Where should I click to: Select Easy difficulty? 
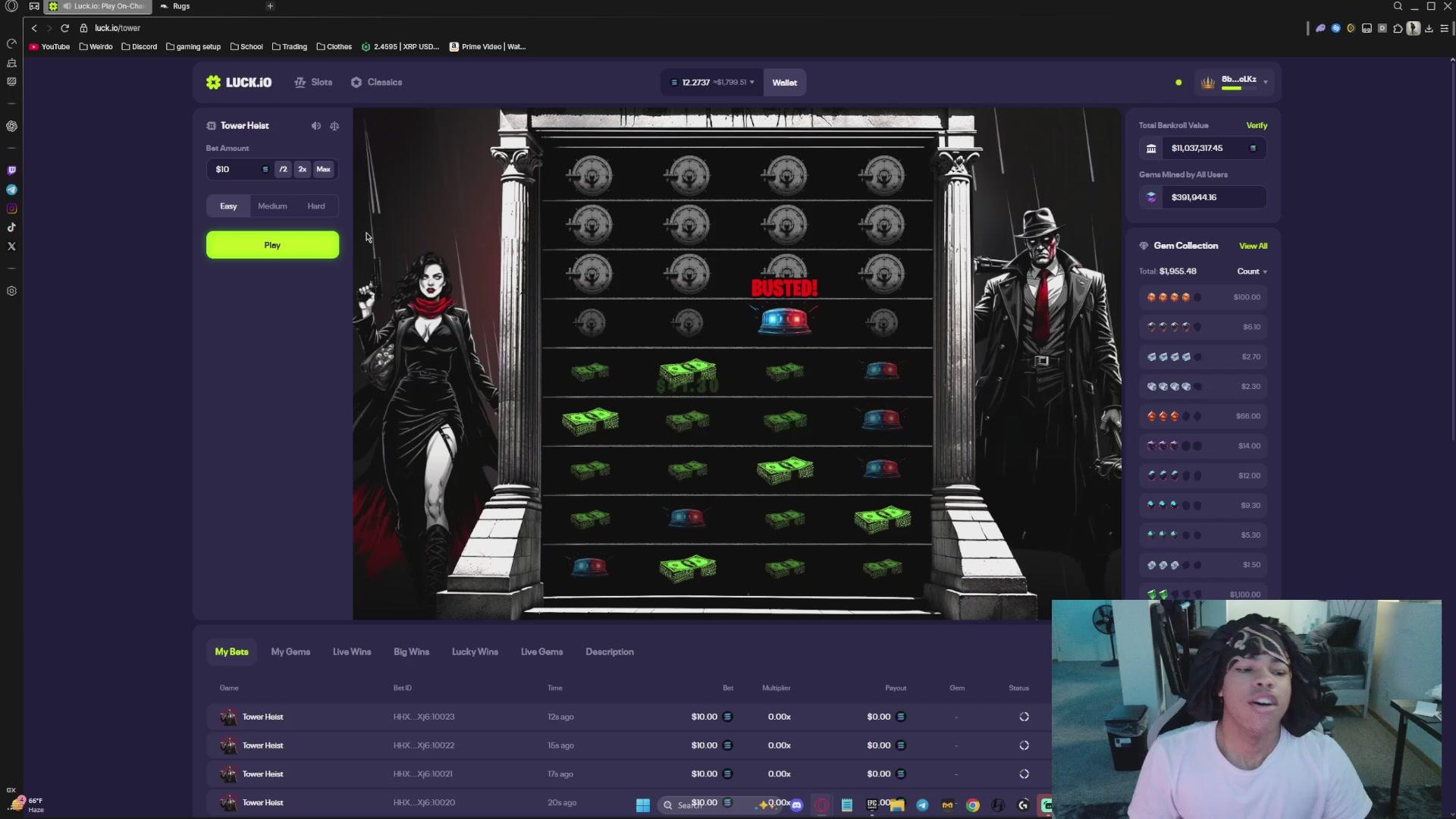(228, 206)
